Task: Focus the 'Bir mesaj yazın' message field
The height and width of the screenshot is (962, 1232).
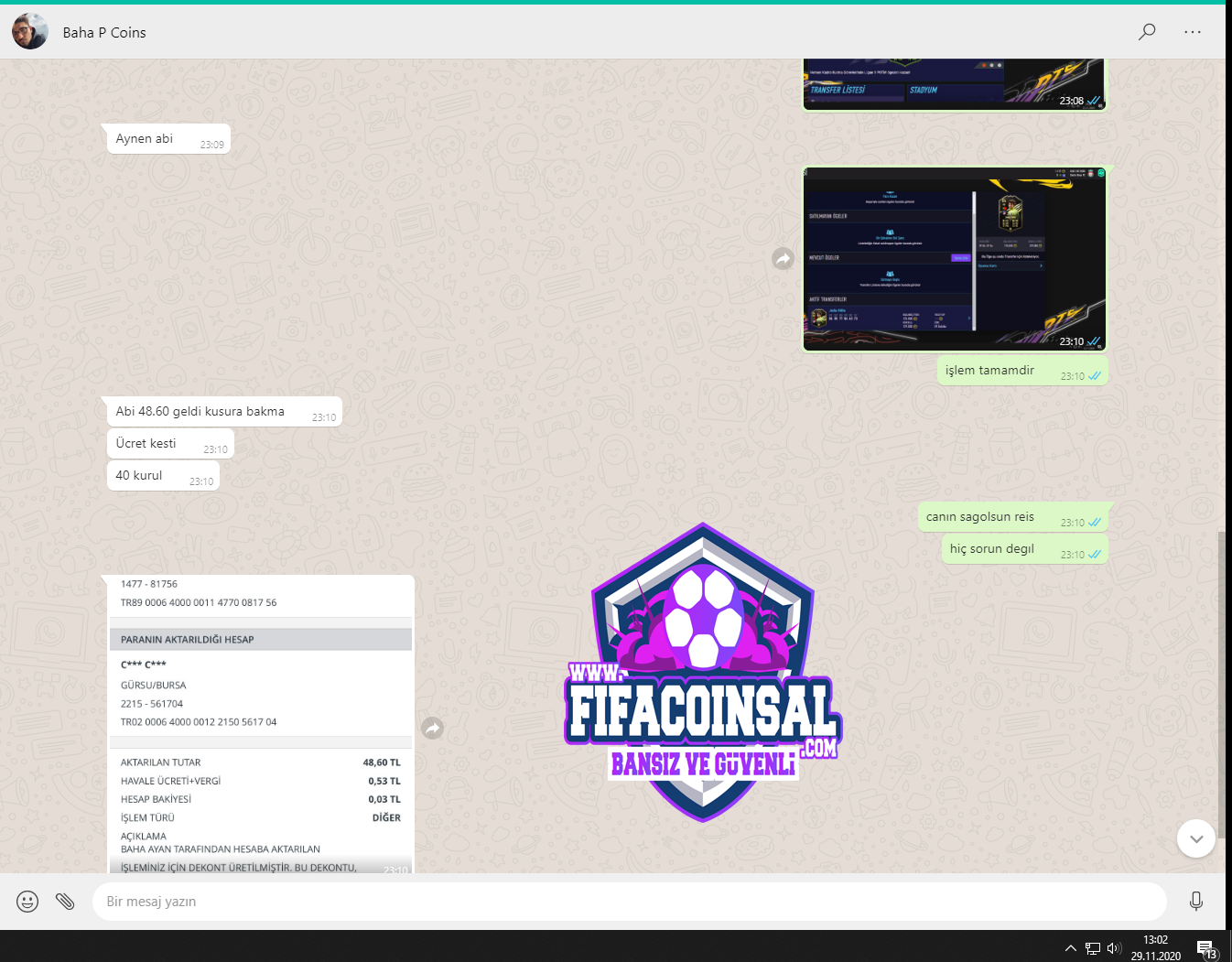Action: point(629,902)
